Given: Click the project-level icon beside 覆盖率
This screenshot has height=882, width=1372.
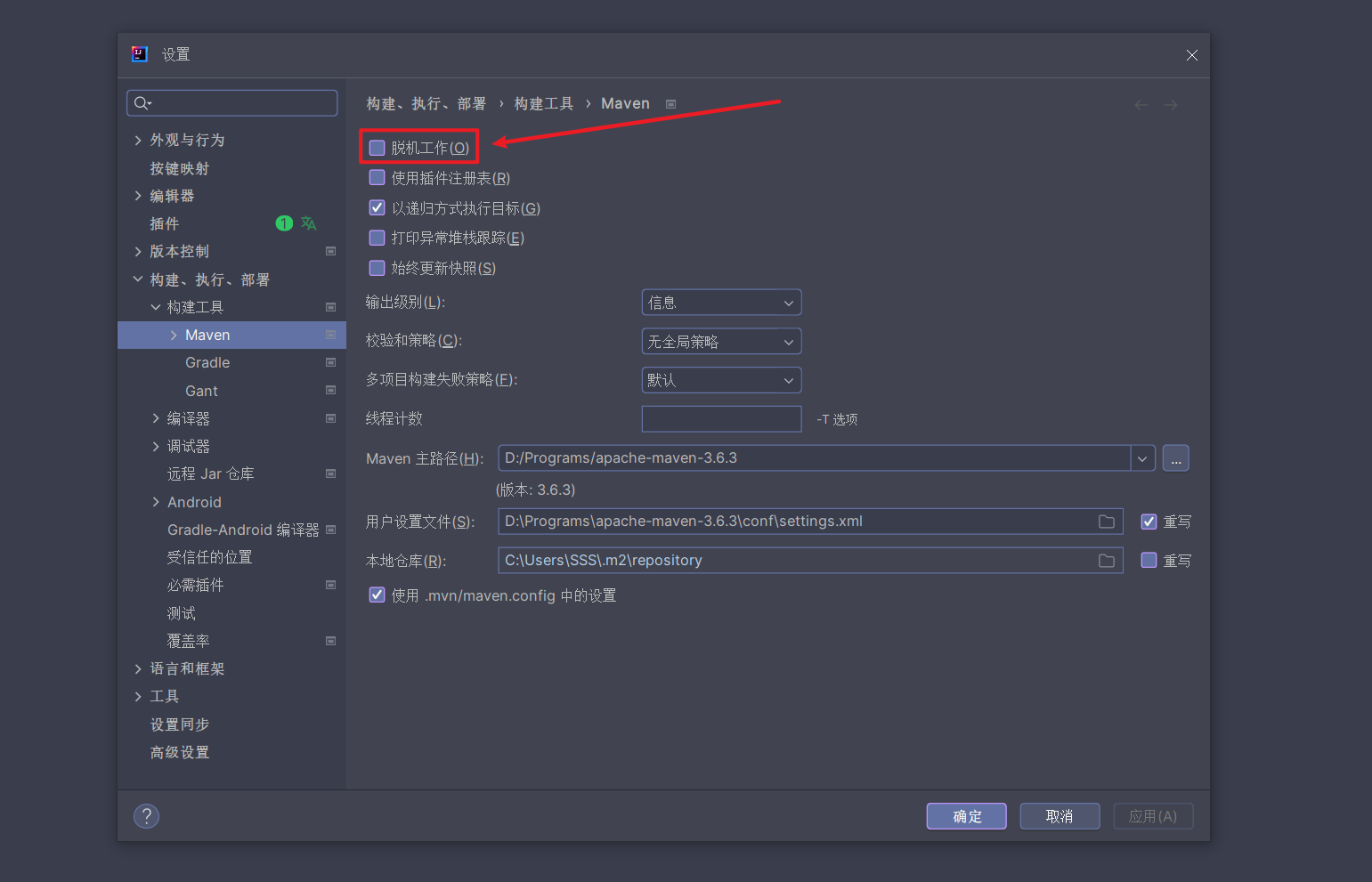Looking at the screenshot, I should pyautogui.click(x=331, y=641).
